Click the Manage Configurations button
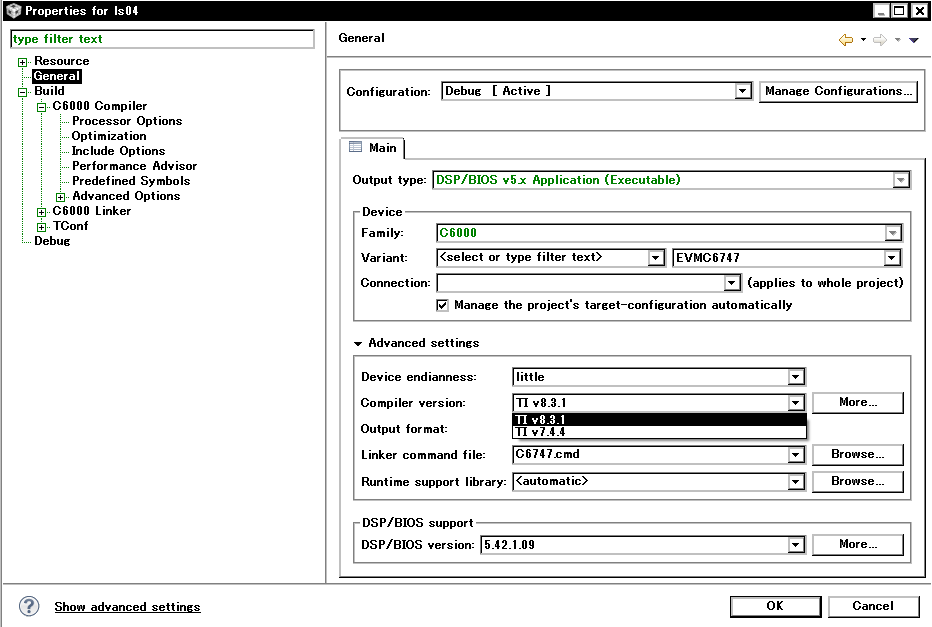The image size is (932, 627). (838, 91)
